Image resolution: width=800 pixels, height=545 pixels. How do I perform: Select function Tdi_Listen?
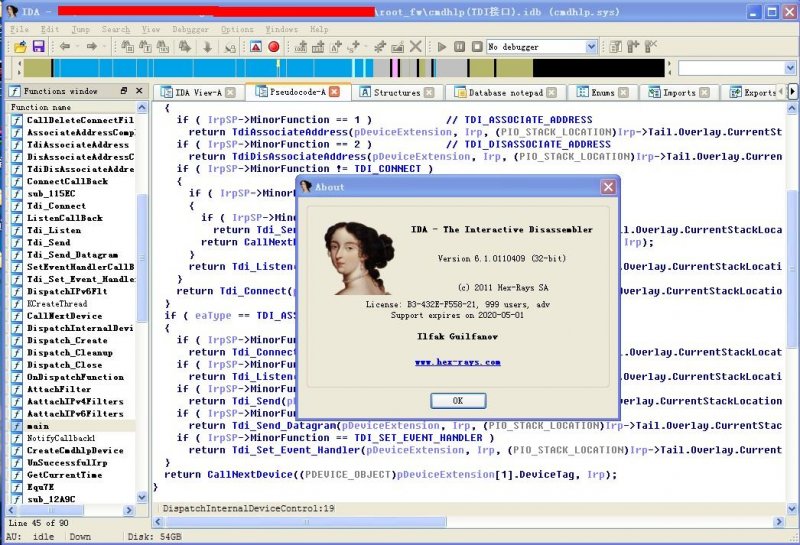tap(54, 230)
